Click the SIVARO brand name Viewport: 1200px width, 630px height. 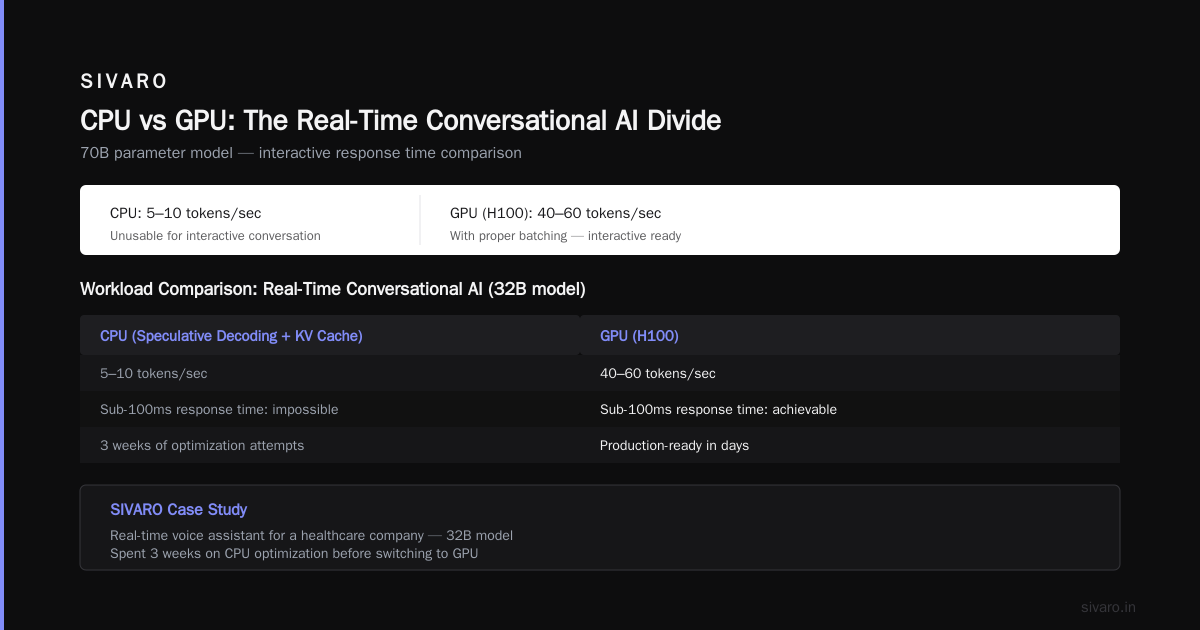pos(124,82)
